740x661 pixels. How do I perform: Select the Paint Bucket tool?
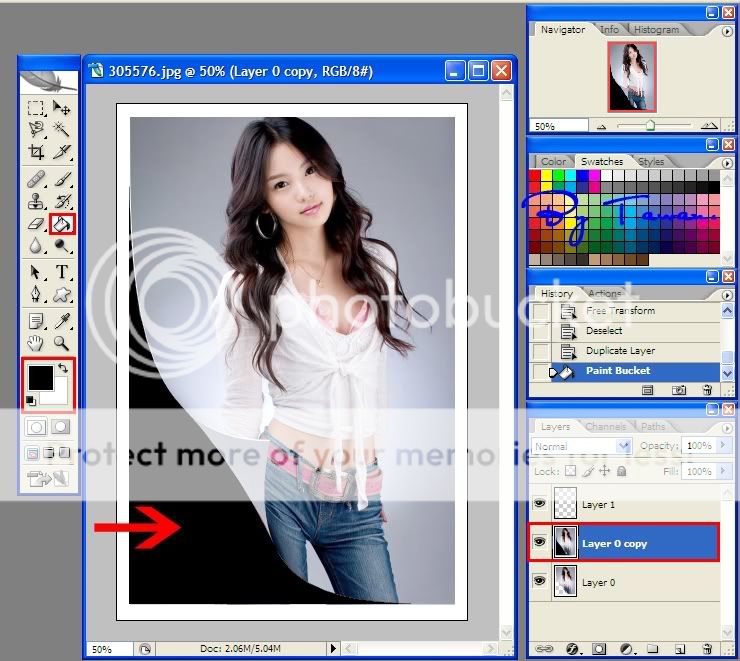coord(62,224)
